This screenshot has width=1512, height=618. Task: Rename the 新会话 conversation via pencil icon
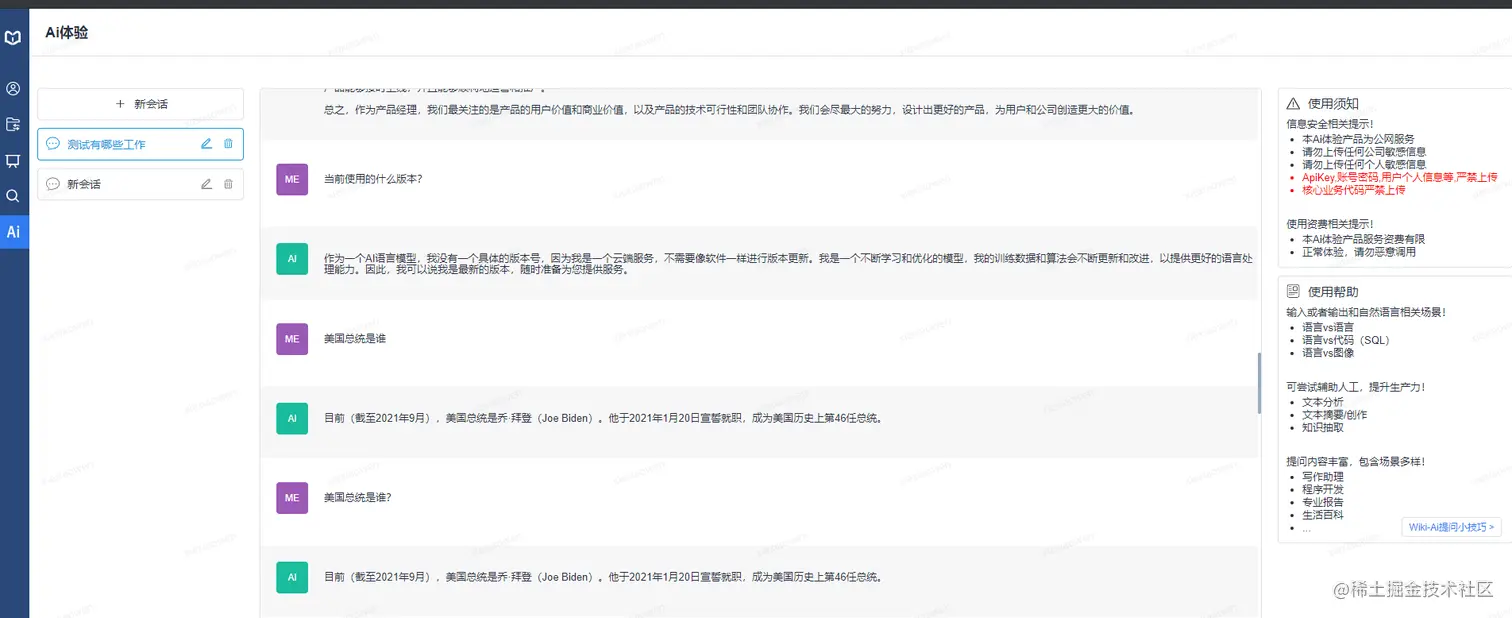(x=206, y=184)
